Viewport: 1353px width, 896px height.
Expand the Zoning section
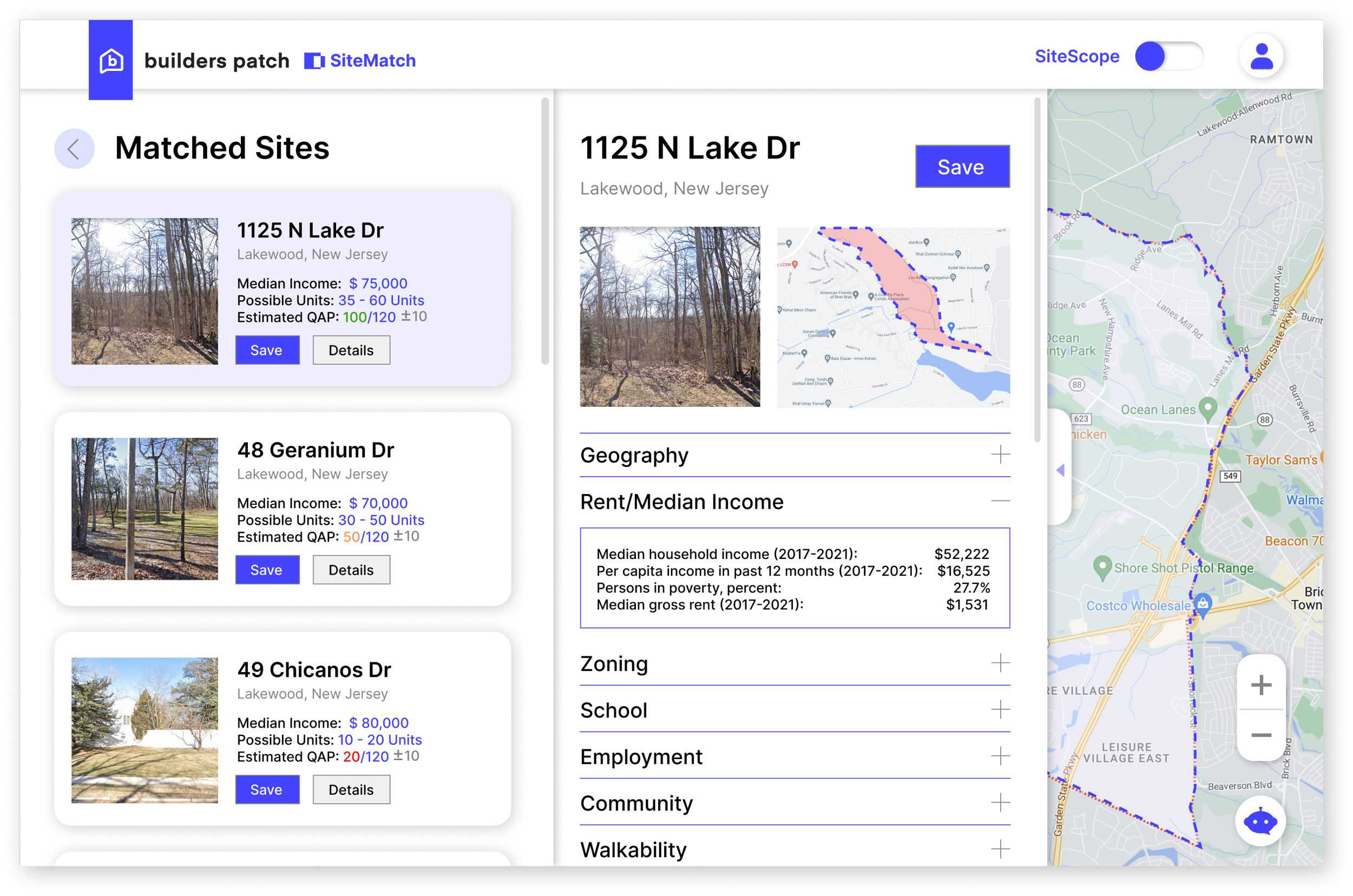(1000, 663)
